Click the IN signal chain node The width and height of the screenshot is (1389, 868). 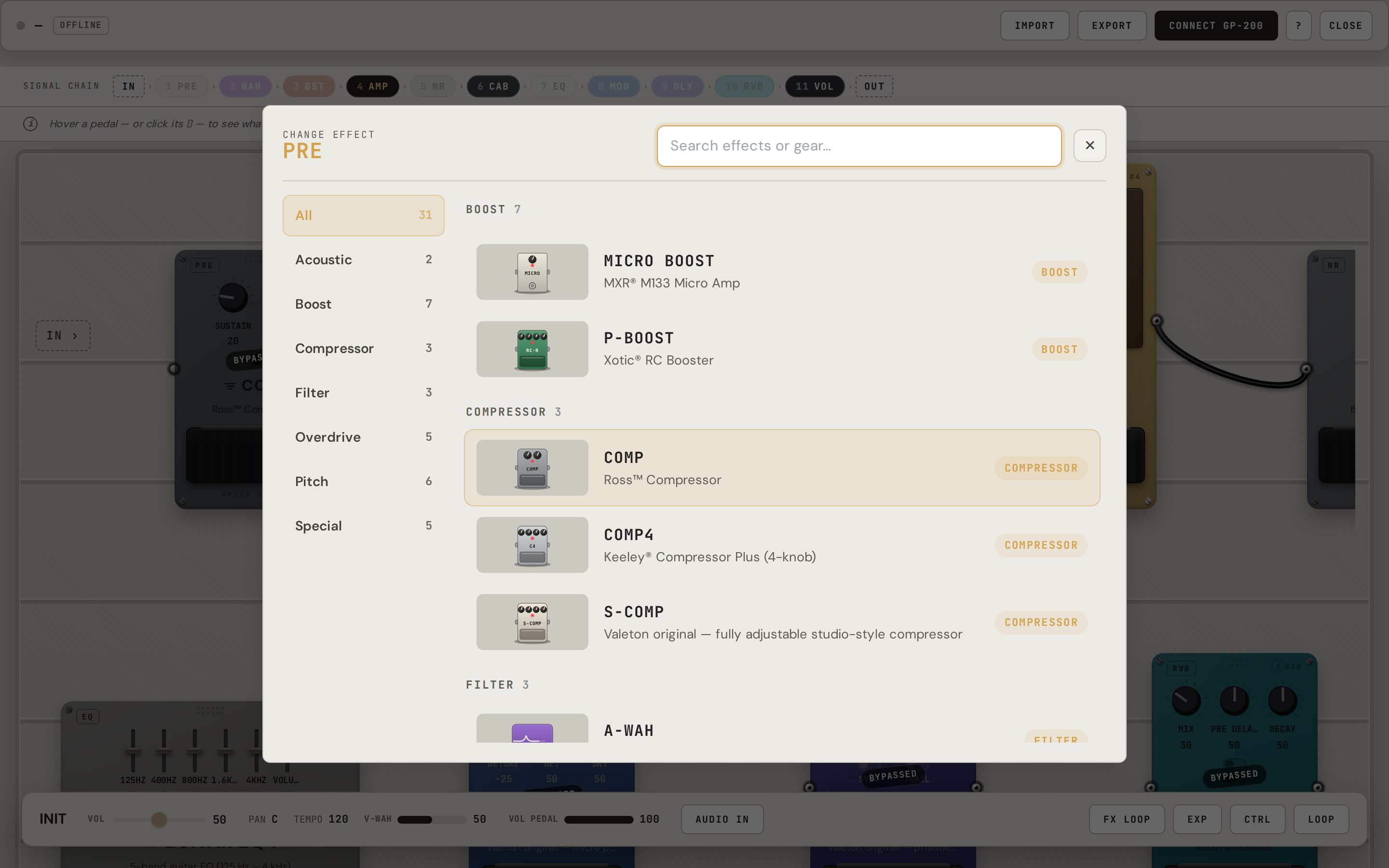click(x=129, y=86)
